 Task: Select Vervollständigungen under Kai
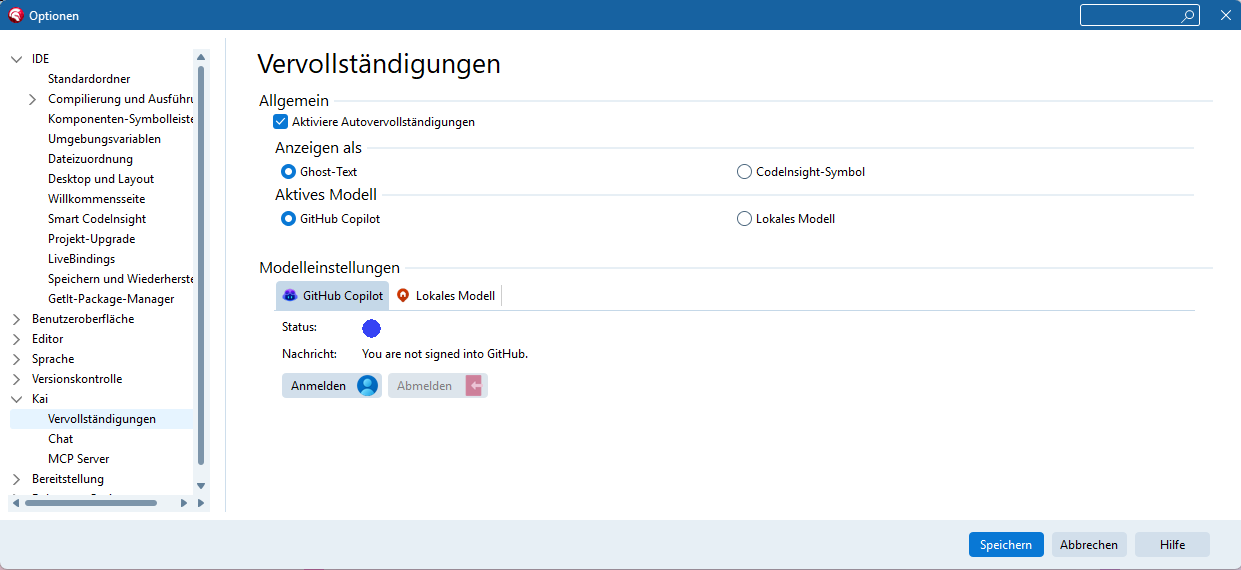[x=102, y=419]
